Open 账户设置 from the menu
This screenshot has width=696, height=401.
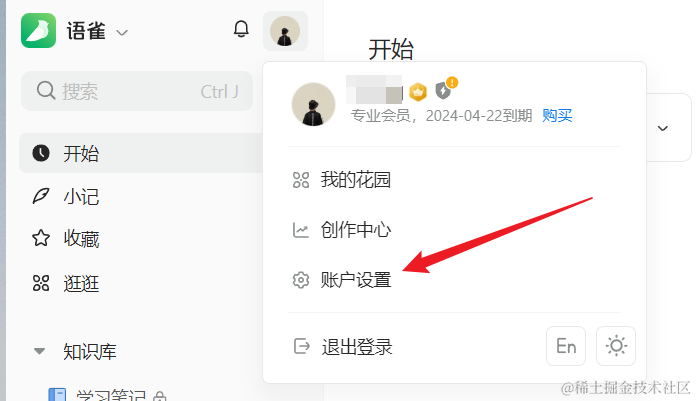tap(342, 280)
